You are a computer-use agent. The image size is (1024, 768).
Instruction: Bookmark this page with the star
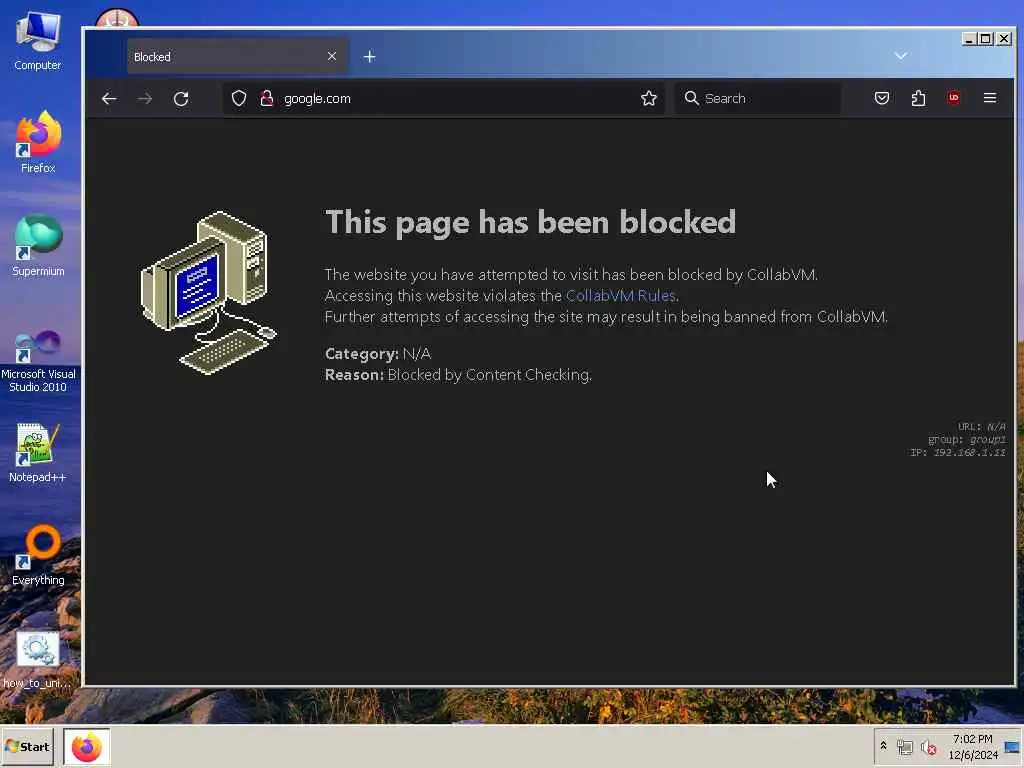coord(648,99)
